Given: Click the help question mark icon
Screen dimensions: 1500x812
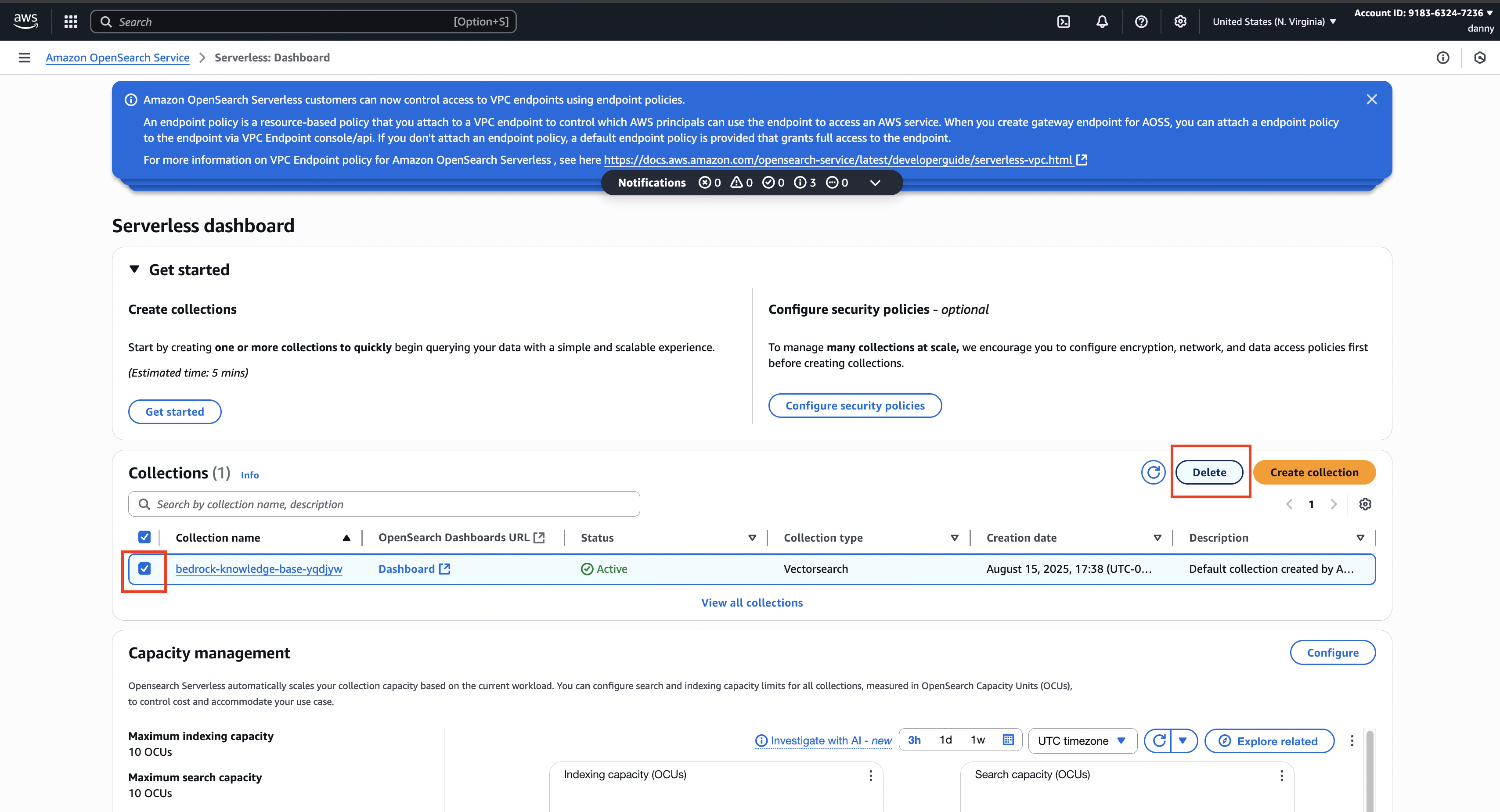Looking at the screenshot, I should [1141, 22].
